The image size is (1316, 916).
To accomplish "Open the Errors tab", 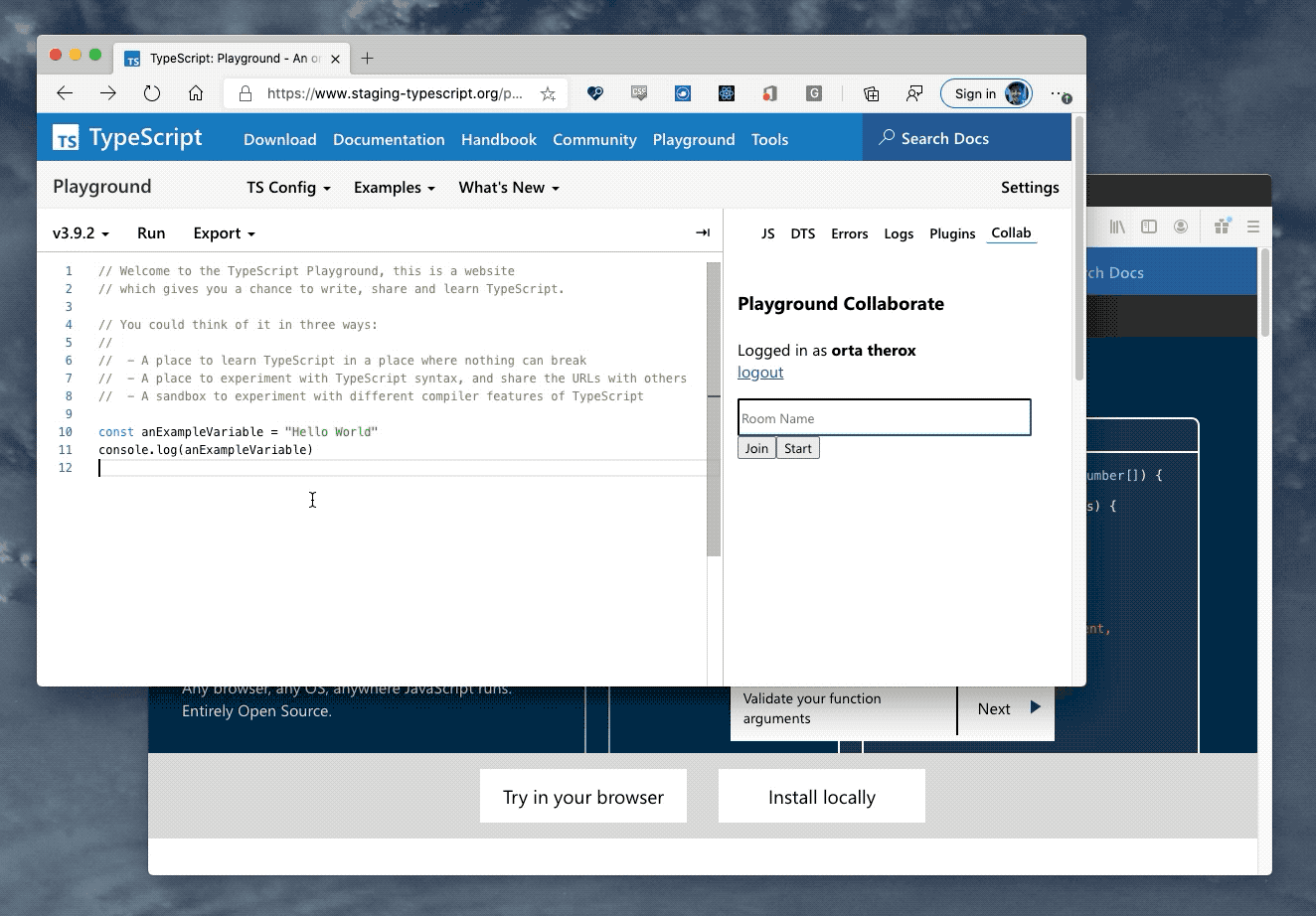I will 850,233.
